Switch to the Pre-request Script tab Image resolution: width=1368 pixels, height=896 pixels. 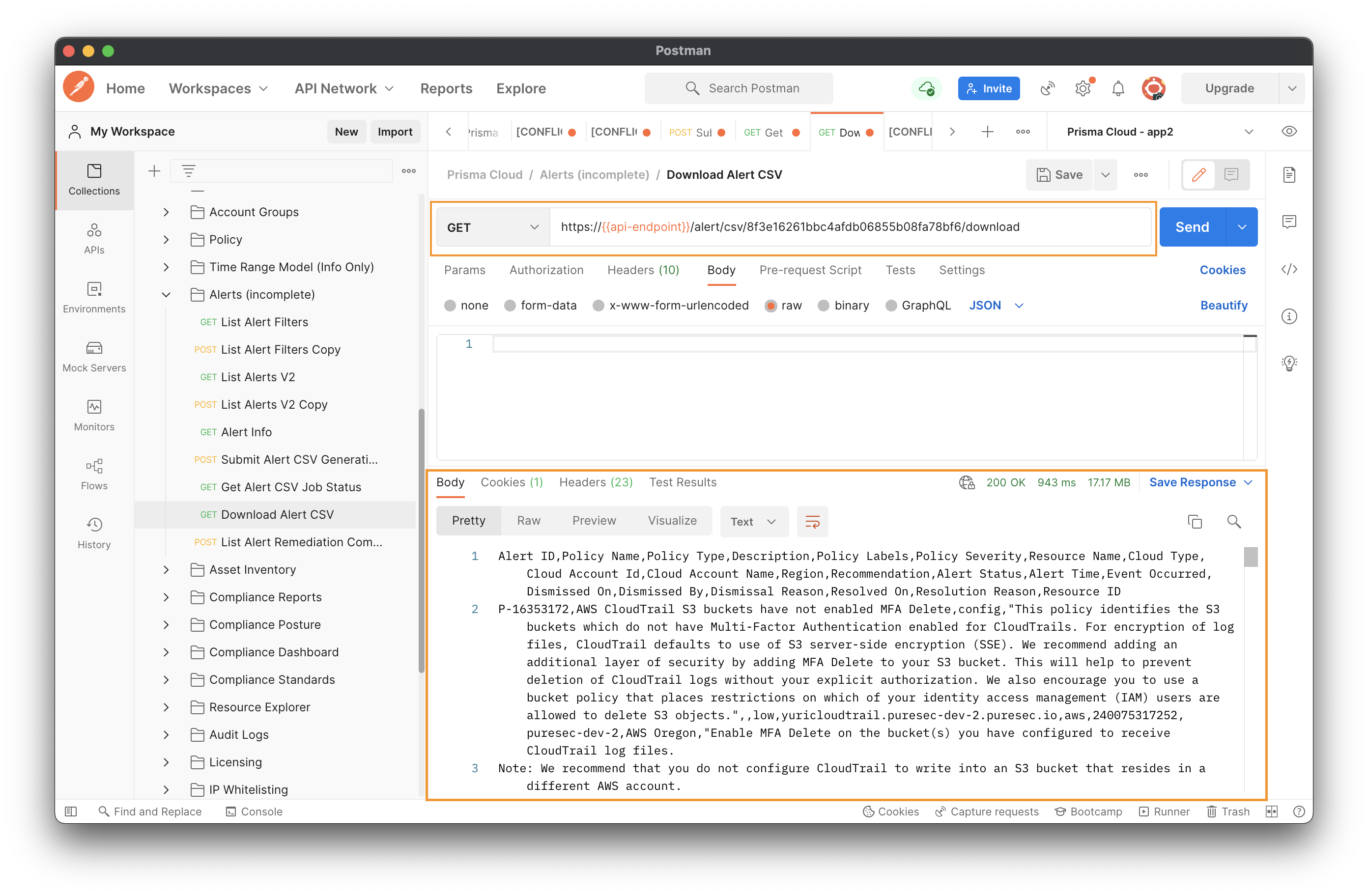pyautogui.click(x=810, y=270)
